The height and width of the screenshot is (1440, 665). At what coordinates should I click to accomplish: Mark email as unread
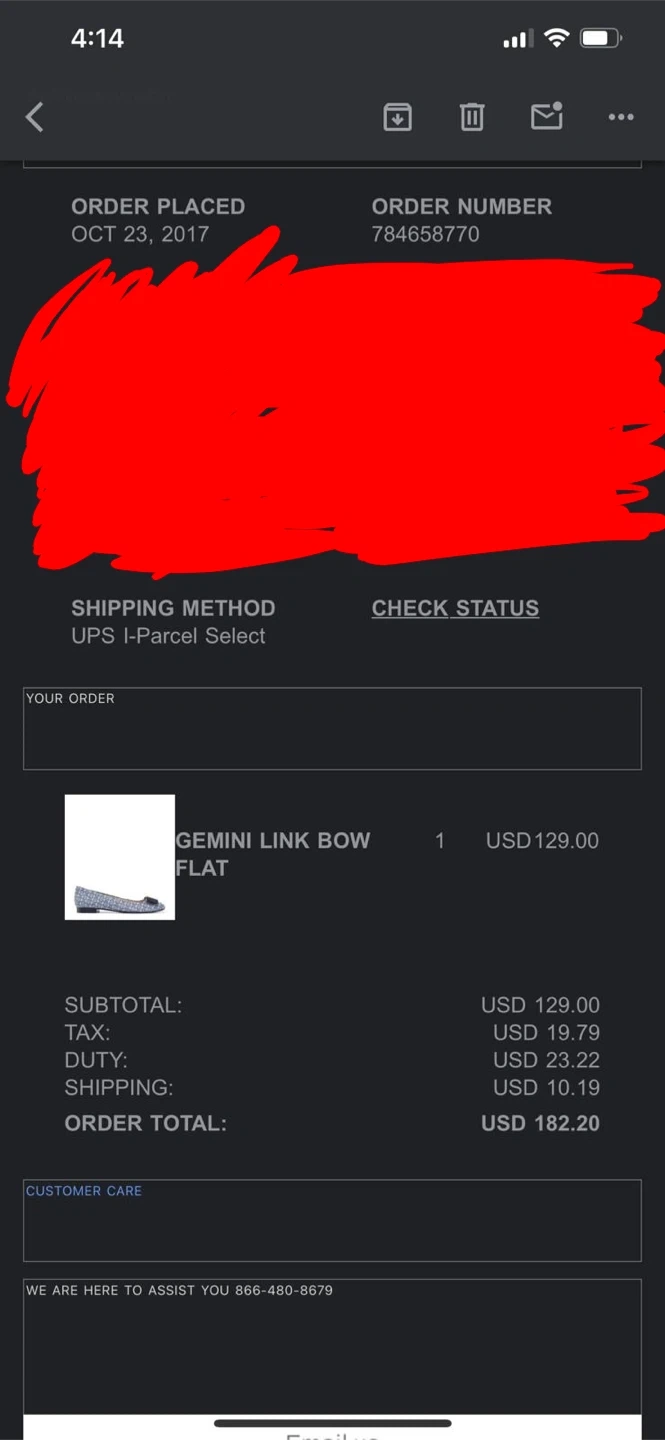[x=546, y=116]
